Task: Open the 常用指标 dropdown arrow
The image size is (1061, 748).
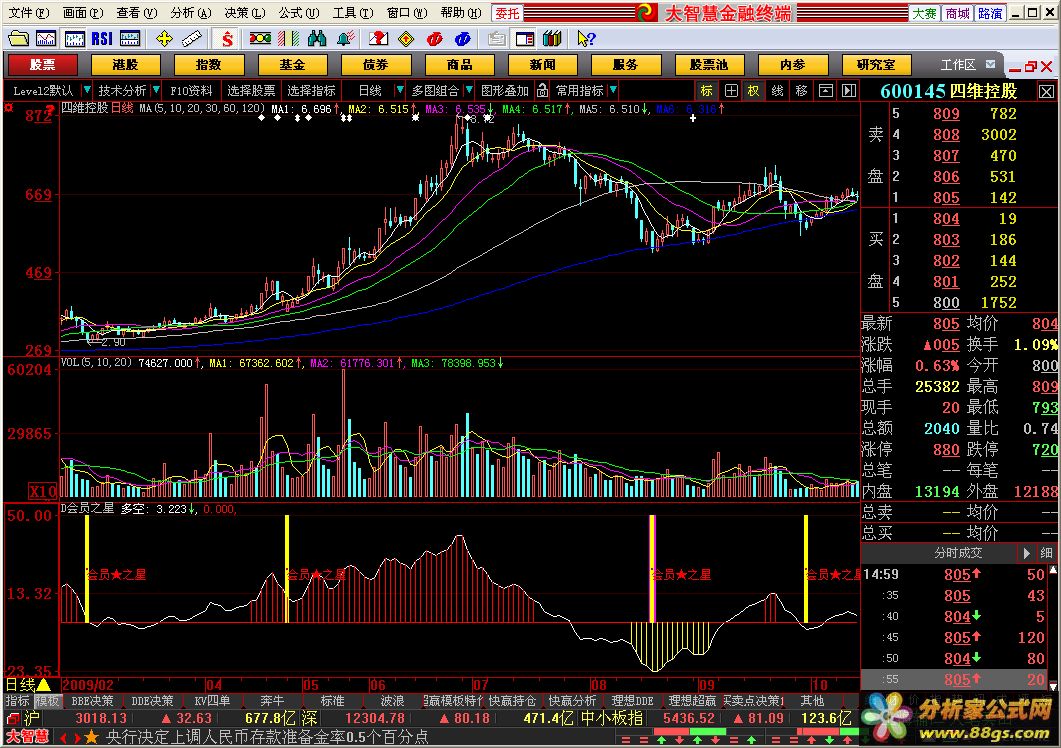Action: pos(612,89)
